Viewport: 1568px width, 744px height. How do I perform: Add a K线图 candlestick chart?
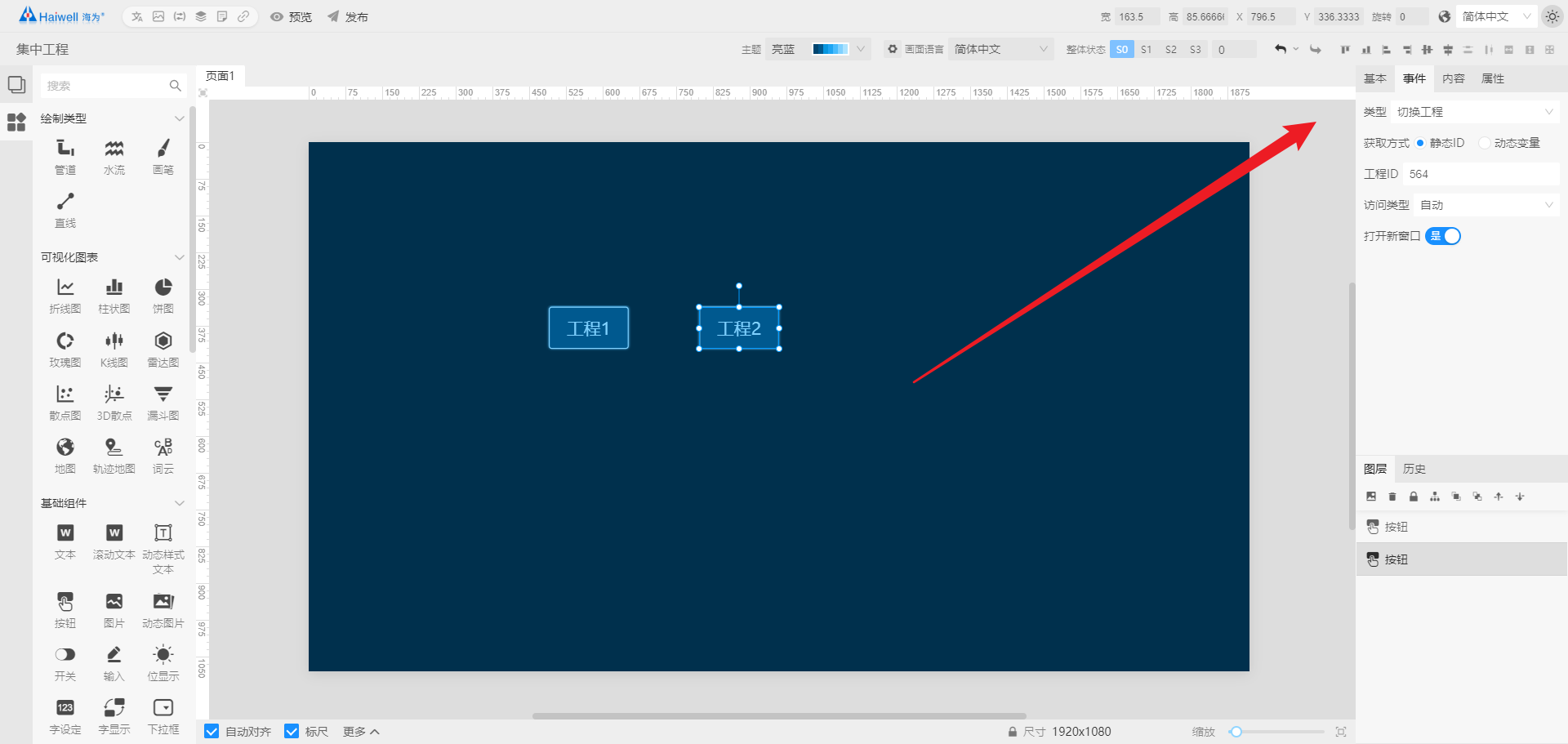114,350
